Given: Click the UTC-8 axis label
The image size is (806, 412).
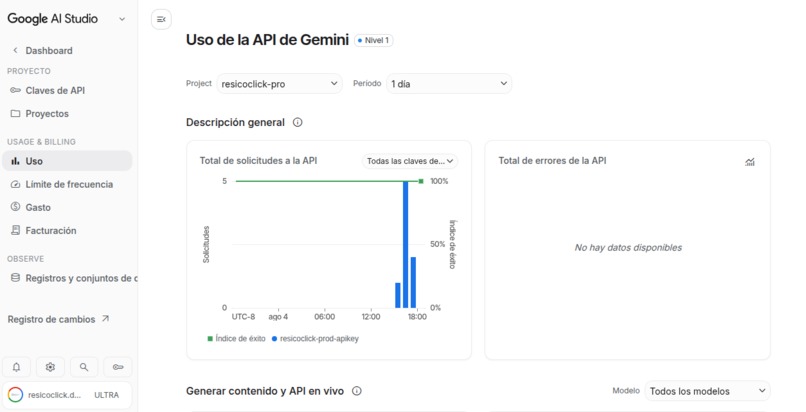Looking at the screenshot, I should [243, 317].
